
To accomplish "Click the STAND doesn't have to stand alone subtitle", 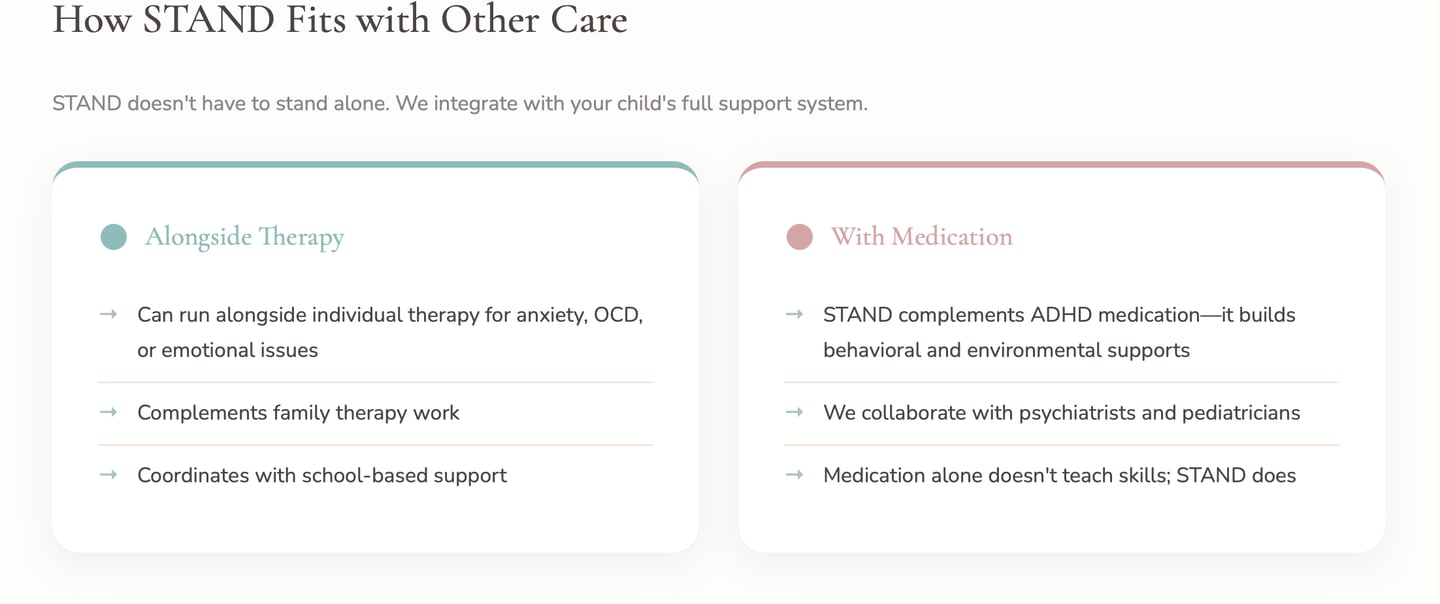I will click(x=460, y=103).
